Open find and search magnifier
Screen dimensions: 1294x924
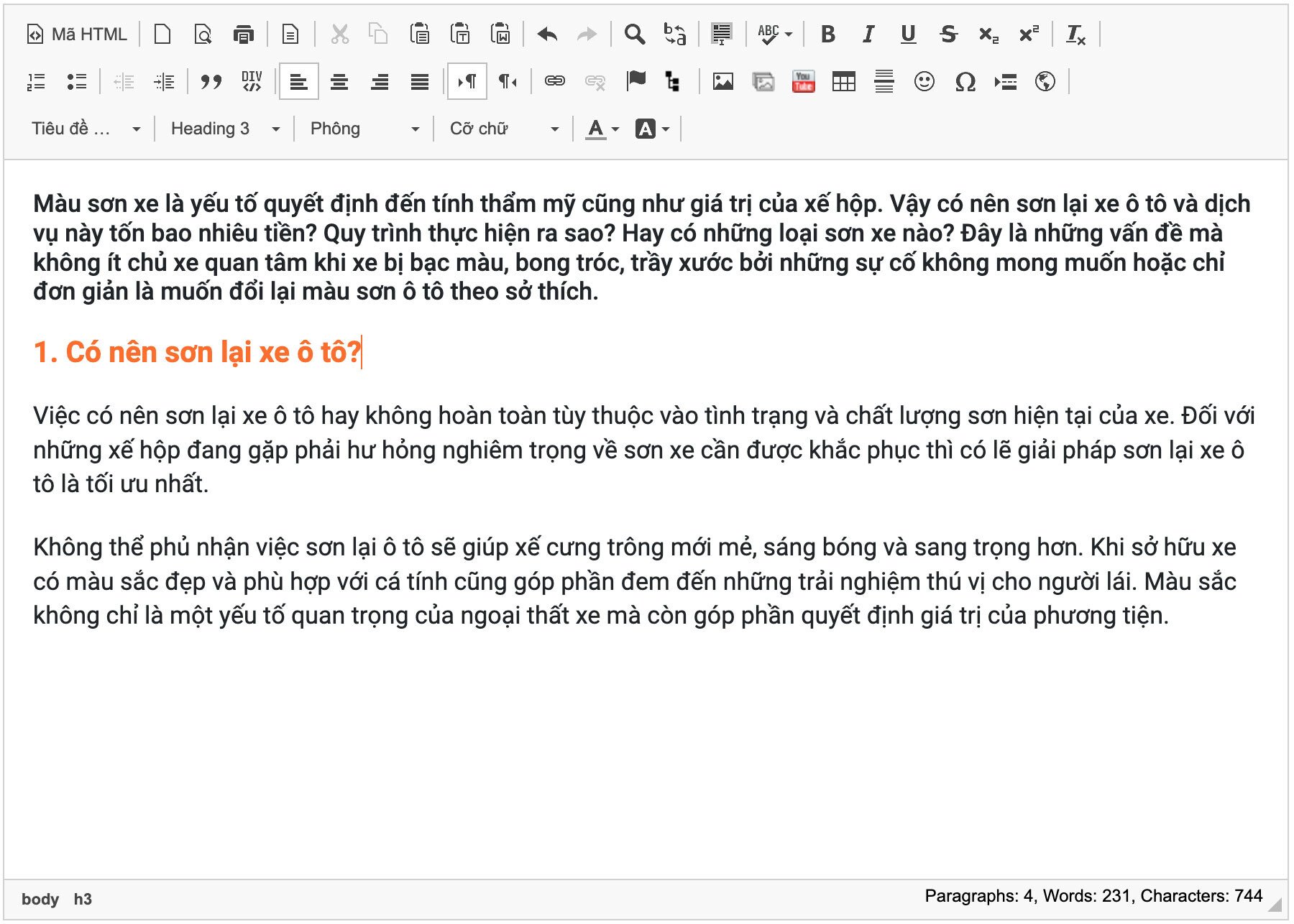pos(634,34)
